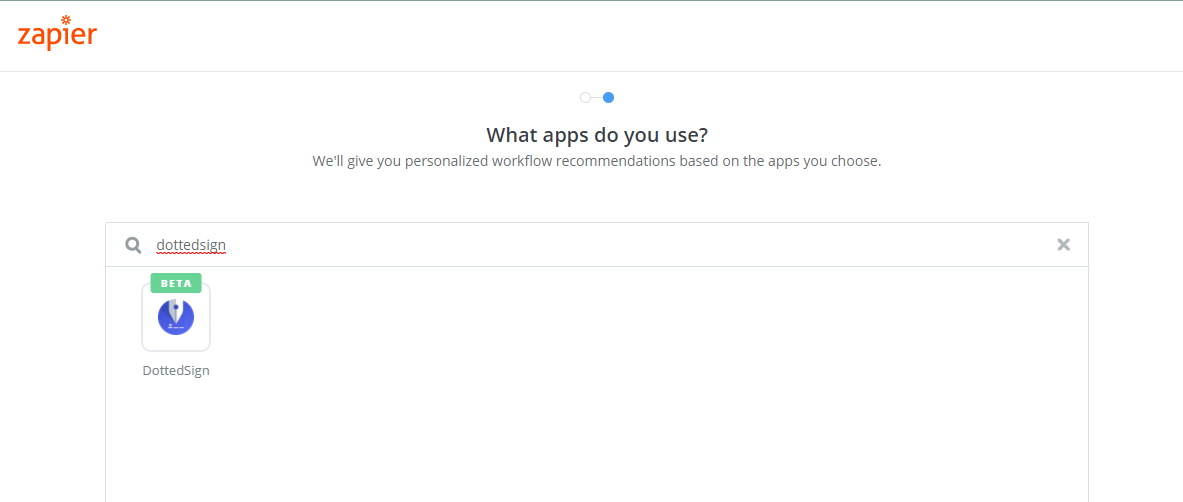Click the orange asterisk above Zapier wordmark

pyautogui.click(x=66, y=20)
